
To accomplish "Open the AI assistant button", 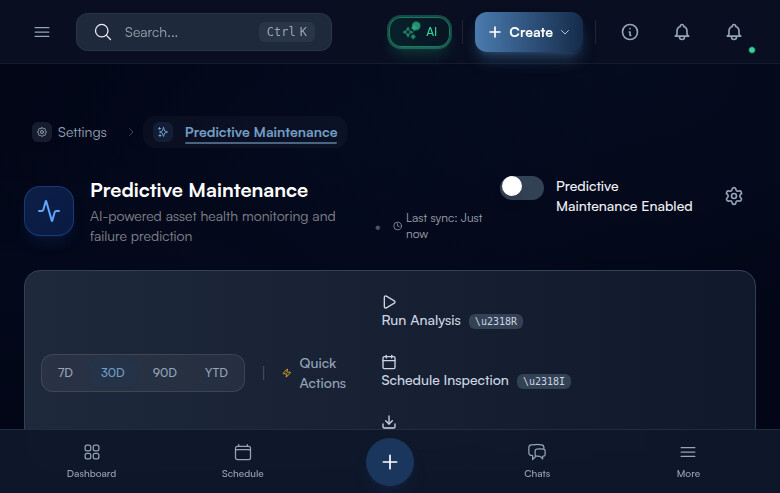I will click(x=419, y=32).
